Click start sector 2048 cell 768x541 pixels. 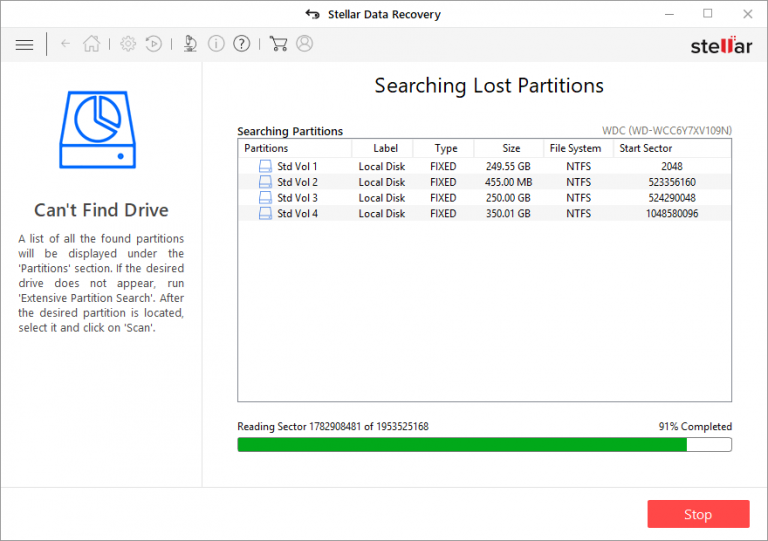[672, 166]
